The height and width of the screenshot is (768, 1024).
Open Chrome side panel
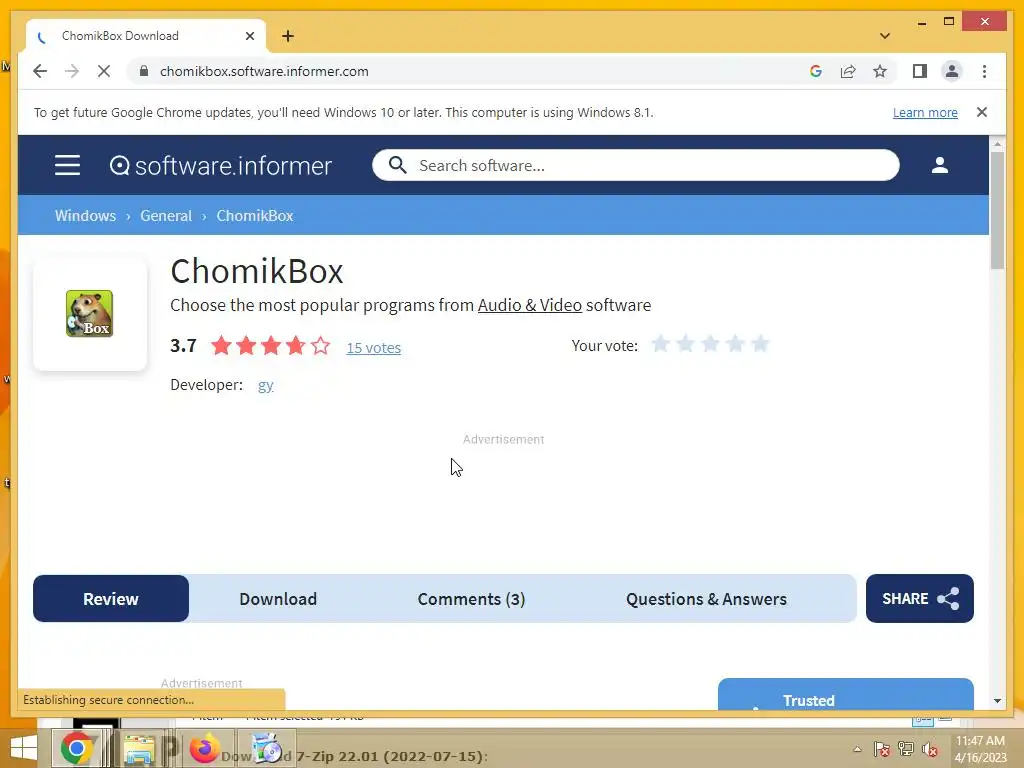pos(920,71)
